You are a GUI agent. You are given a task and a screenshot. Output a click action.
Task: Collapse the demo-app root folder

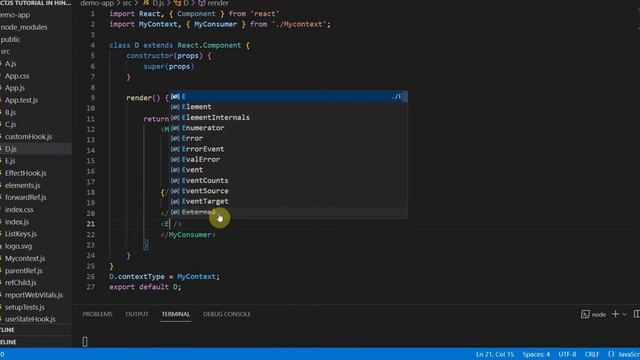click(15, 15)
